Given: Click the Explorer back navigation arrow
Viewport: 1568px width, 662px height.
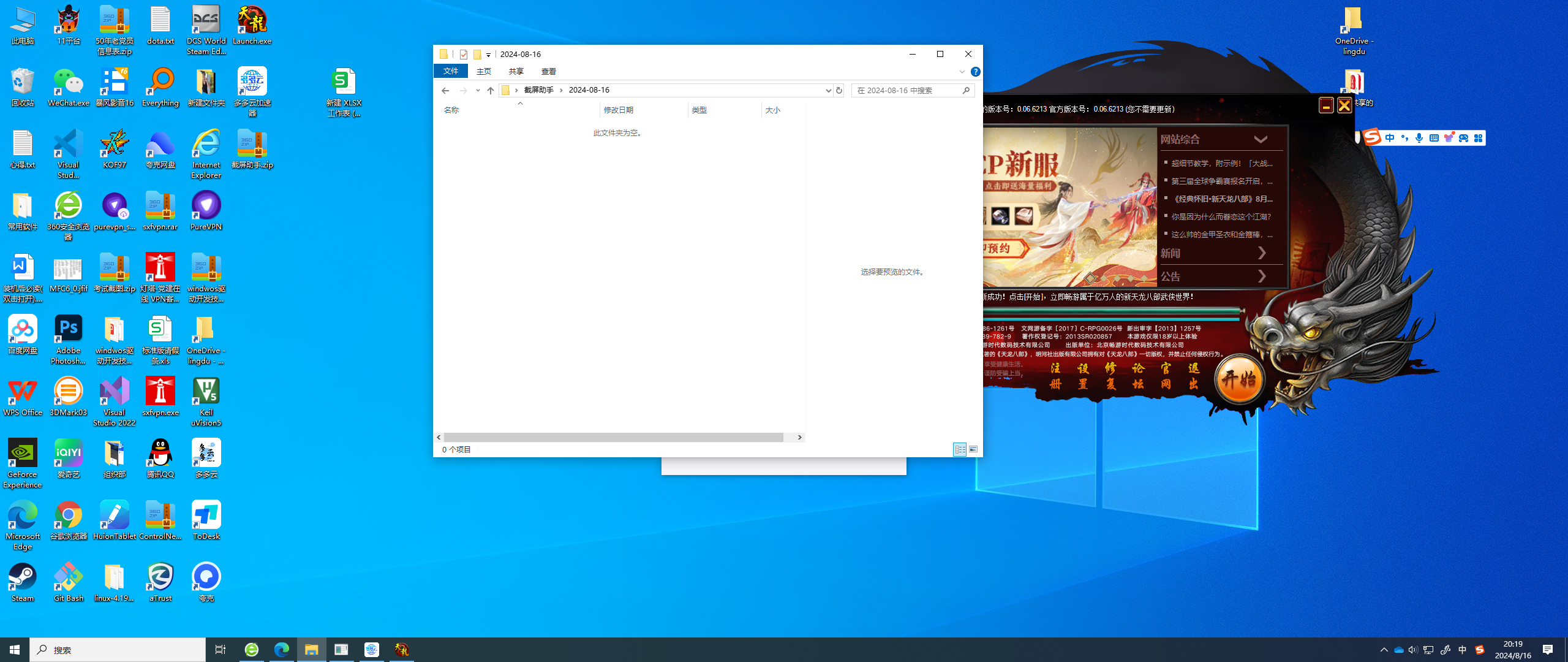Looking at the screenshot, I should point(445,90).
